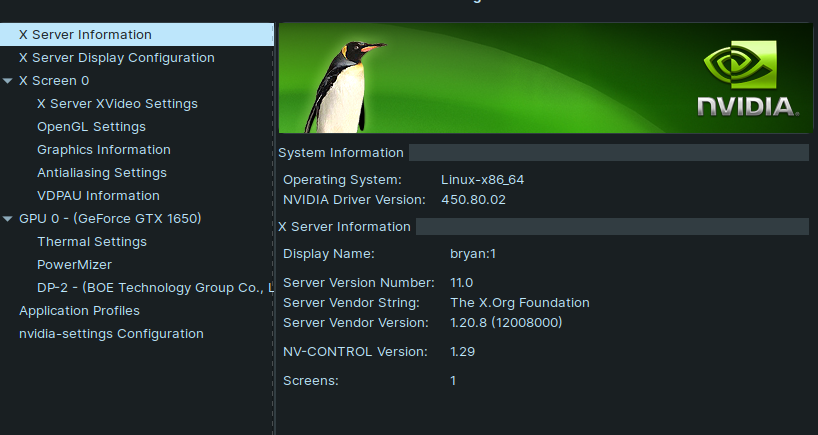
Task: Open X Server XVideo Settings
Action: [117, 104]
